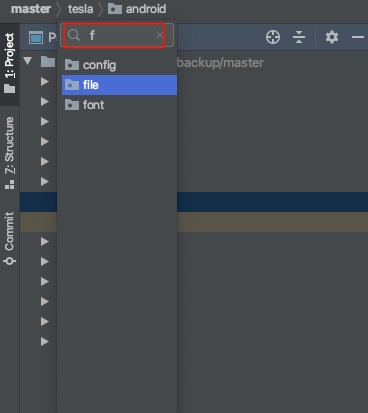
Task: Expand the first collapsed child tree node
Action: pos(45,81)
